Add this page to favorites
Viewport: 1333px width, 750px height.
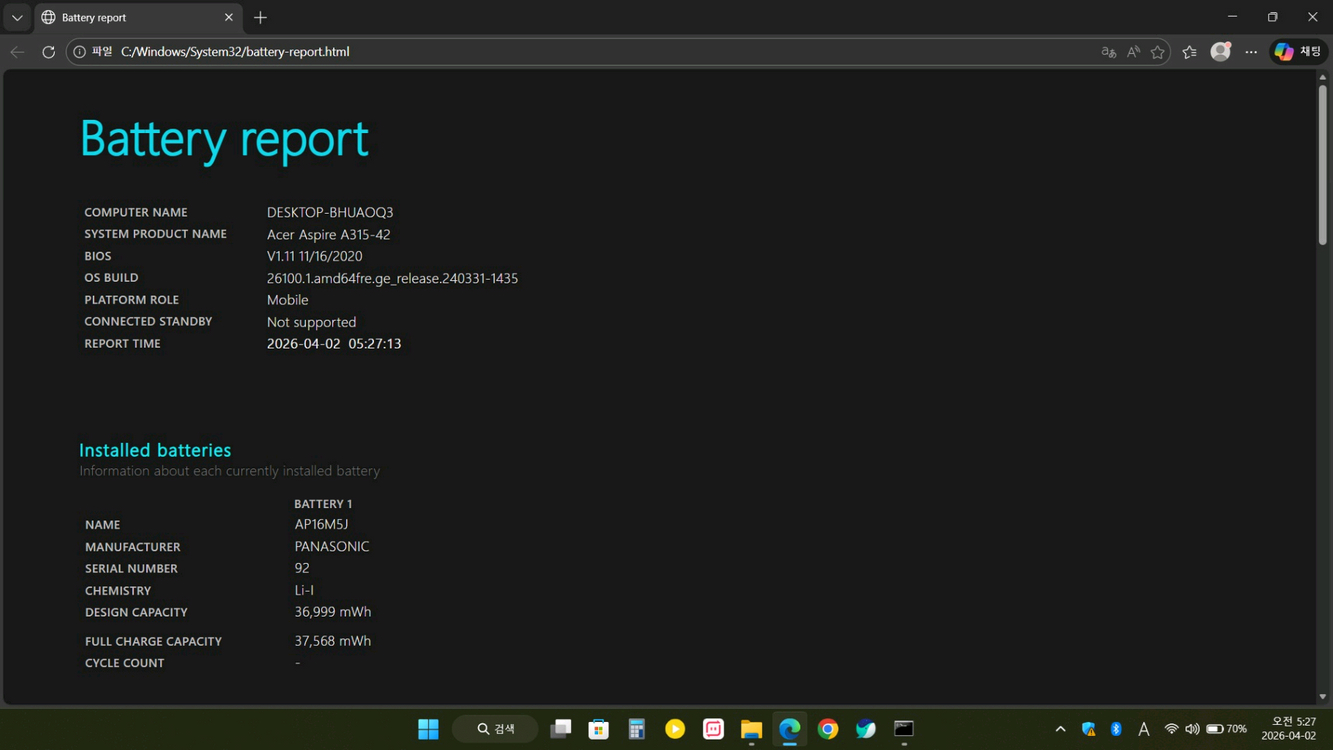[1157, 51]
